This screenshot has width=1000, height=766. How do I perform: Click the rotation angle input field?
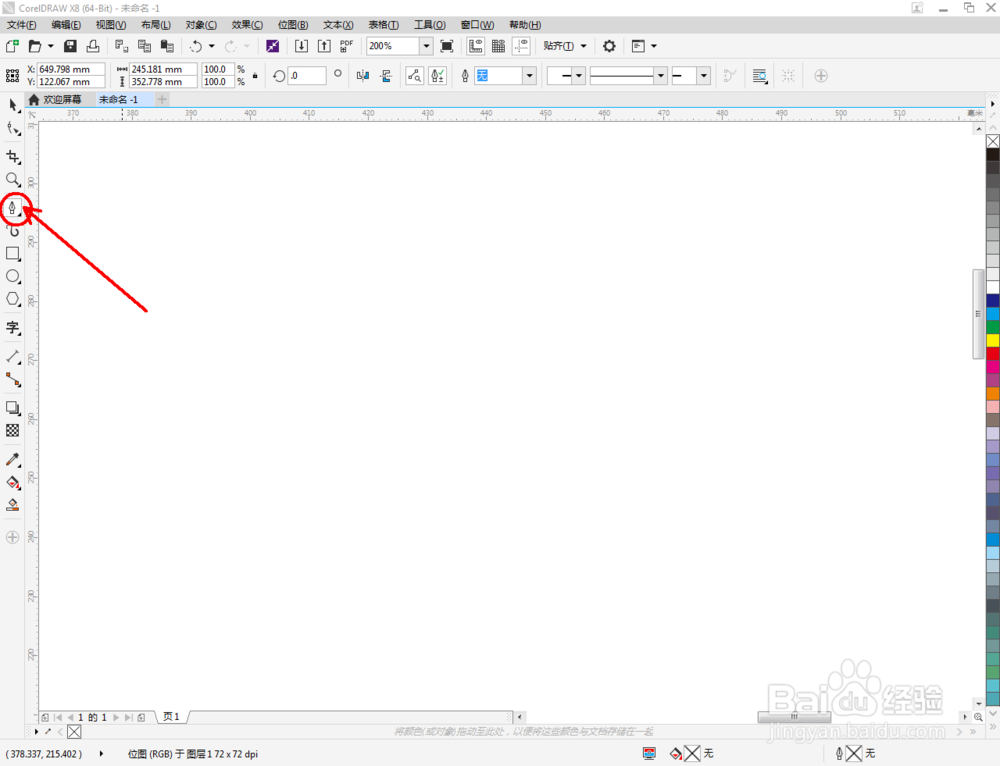coord(307,76)
